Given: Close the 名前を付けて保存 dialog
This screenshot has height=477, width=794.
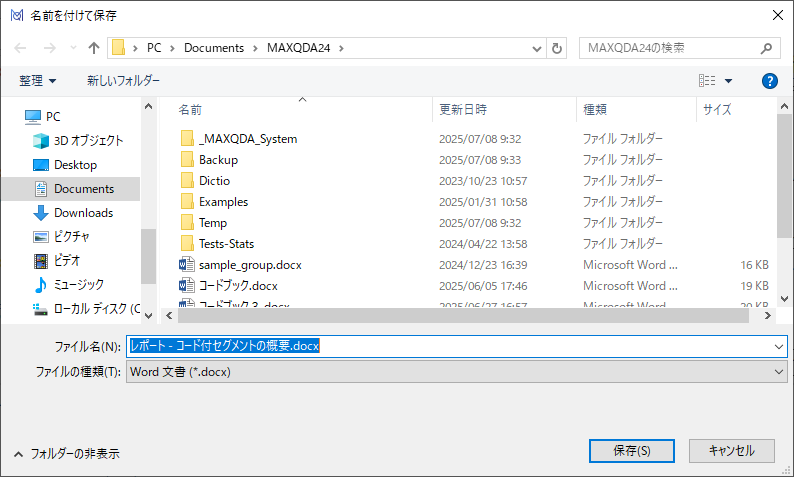Looking at the screenshot, I should [778, 15].
